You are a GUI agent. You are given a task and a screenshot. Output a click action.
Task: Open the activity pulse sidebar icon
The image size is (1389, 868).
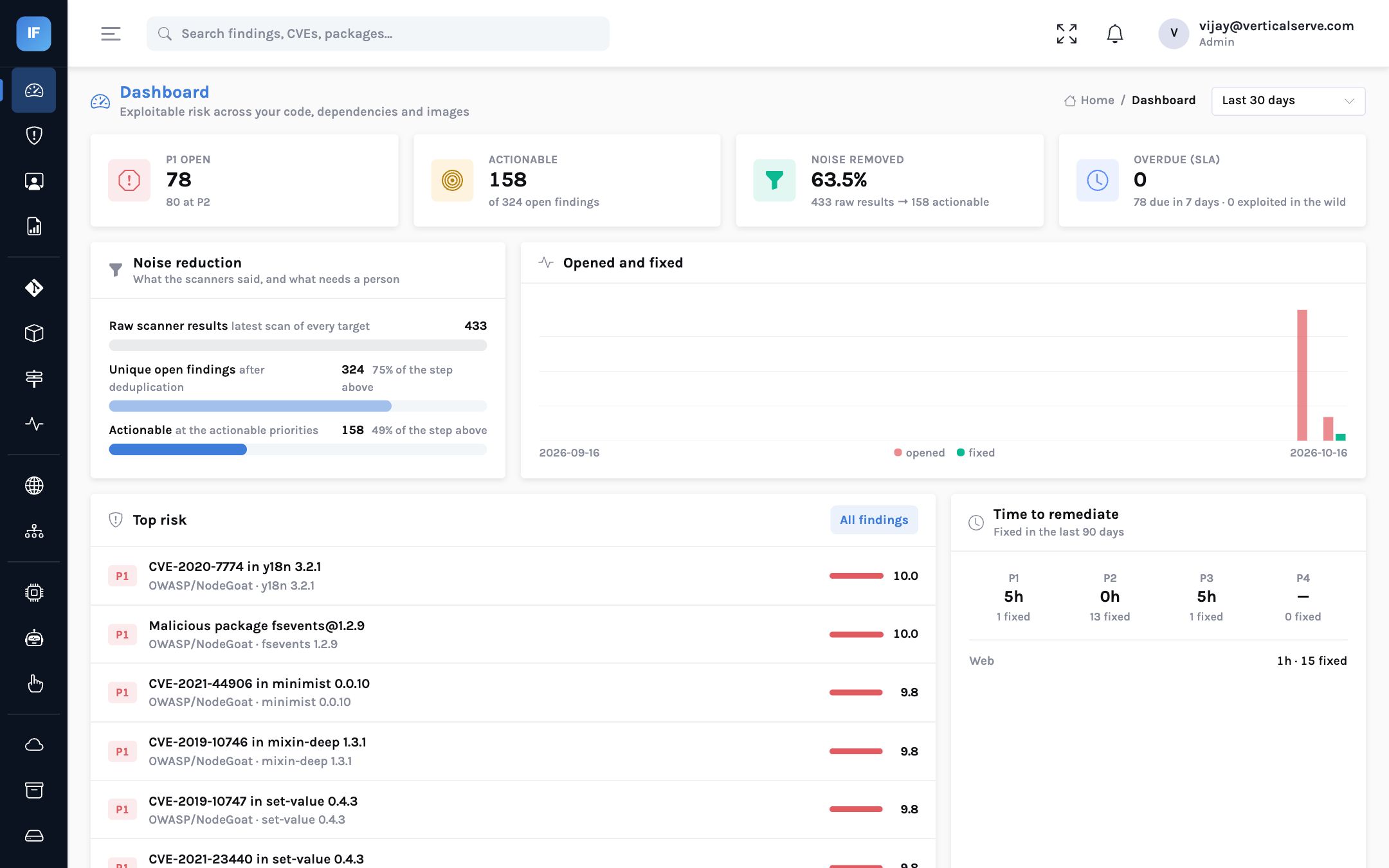tap(34, 424)
